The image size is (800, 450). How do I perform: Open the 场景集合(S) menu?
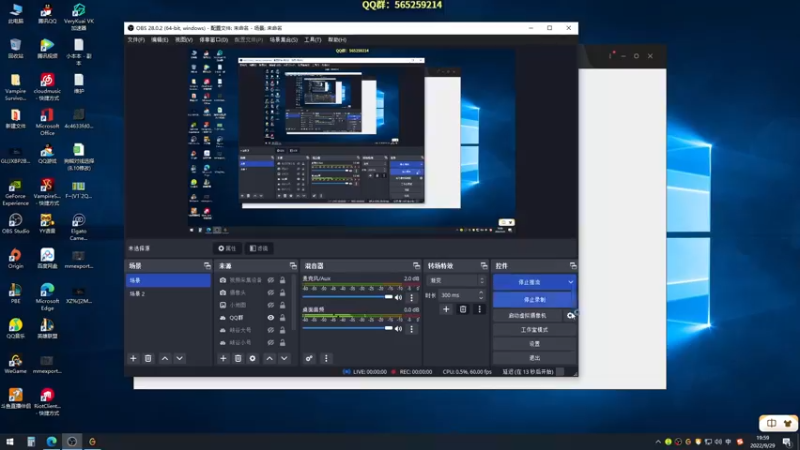tap(283, 40)
